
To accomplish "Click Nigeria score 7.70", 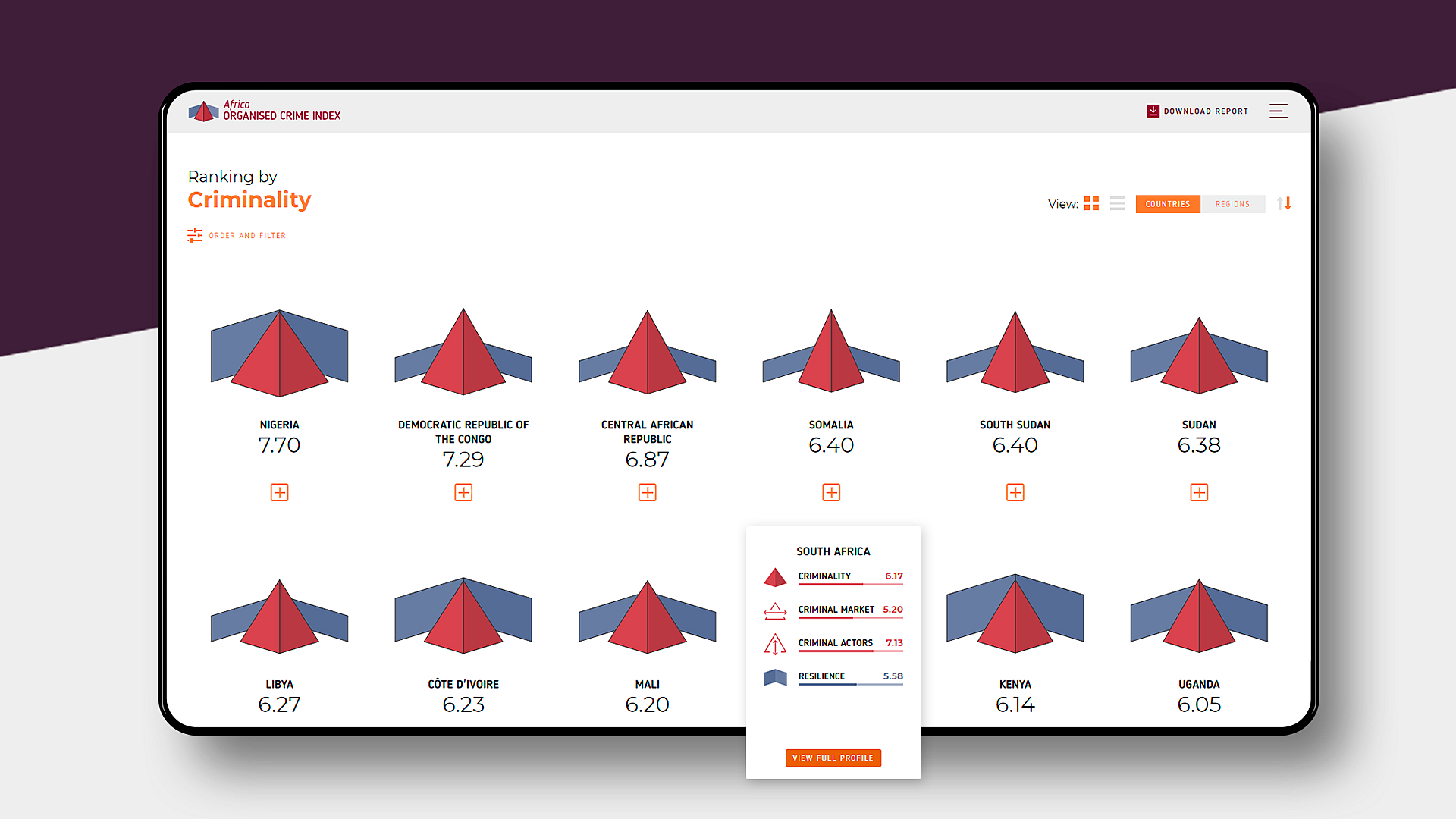I will coord(280,445).
